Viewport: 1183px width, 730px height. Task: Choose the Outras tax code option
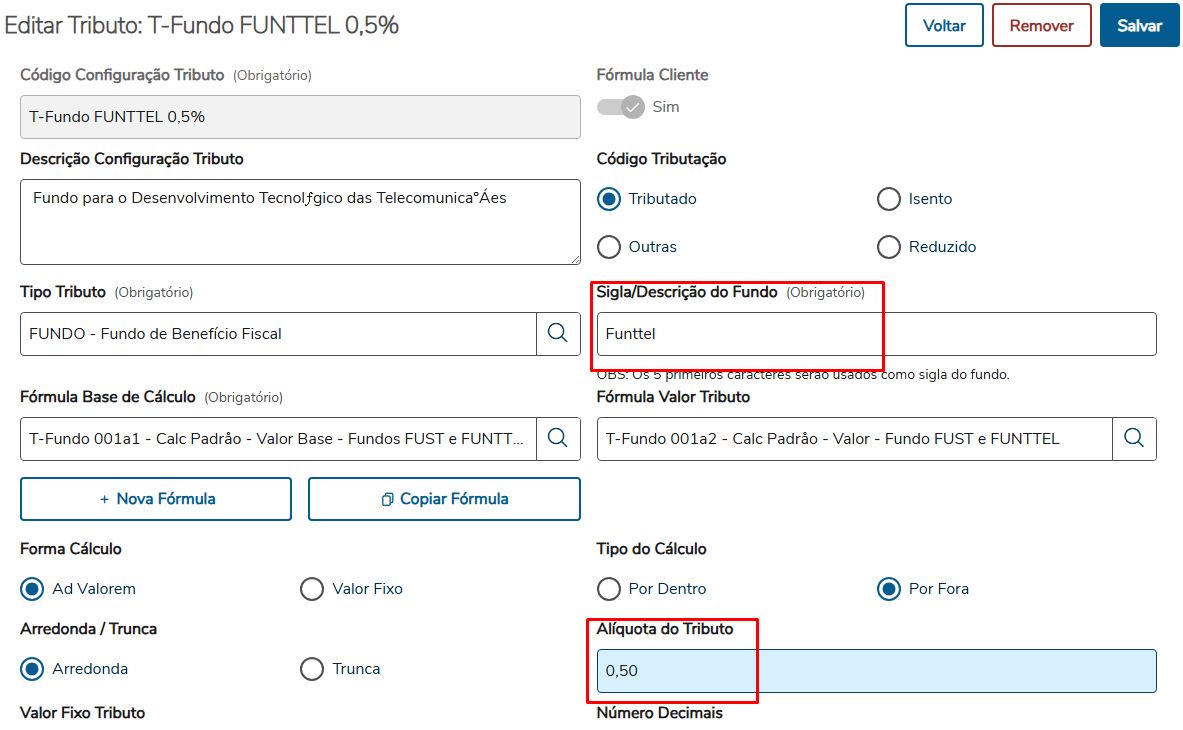pos(609,247)
